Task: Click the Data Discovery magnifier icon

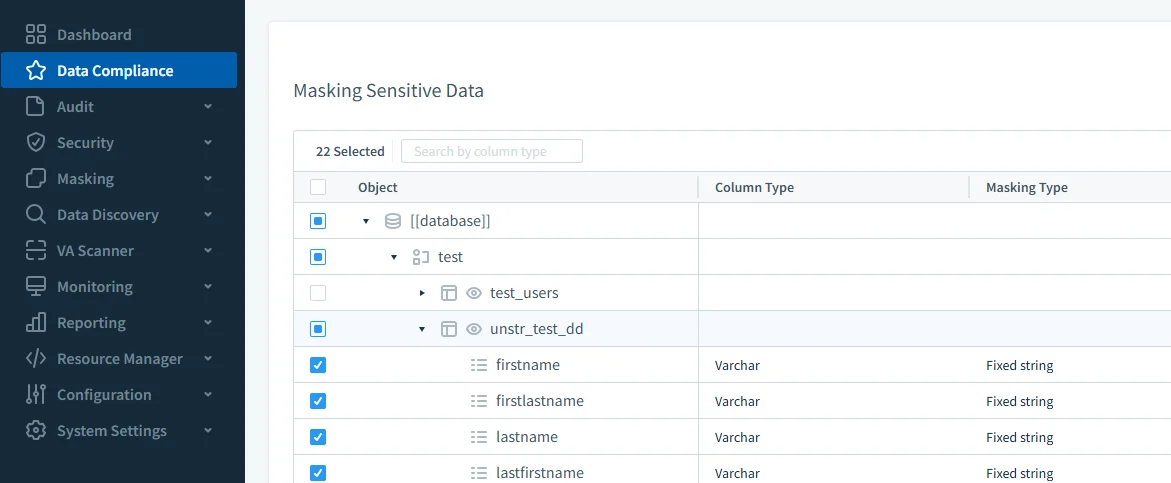Action: [36, 215]
